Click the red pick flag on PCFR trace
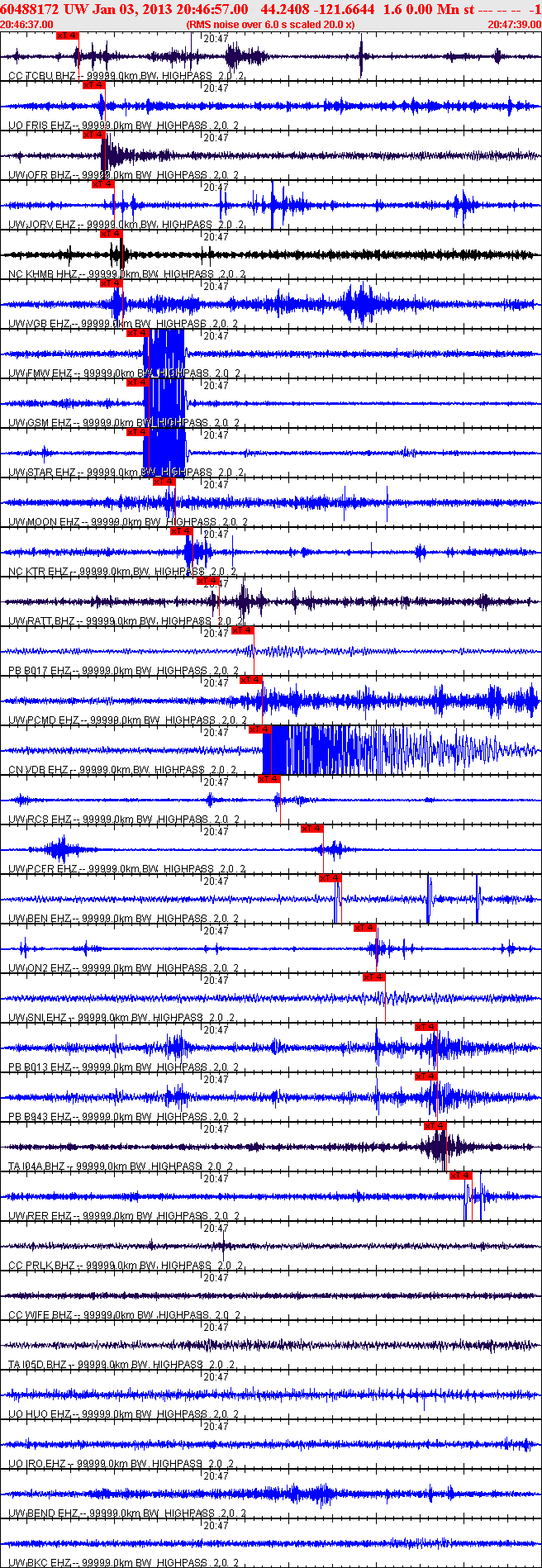542x1568 pixels. [311, 829]
